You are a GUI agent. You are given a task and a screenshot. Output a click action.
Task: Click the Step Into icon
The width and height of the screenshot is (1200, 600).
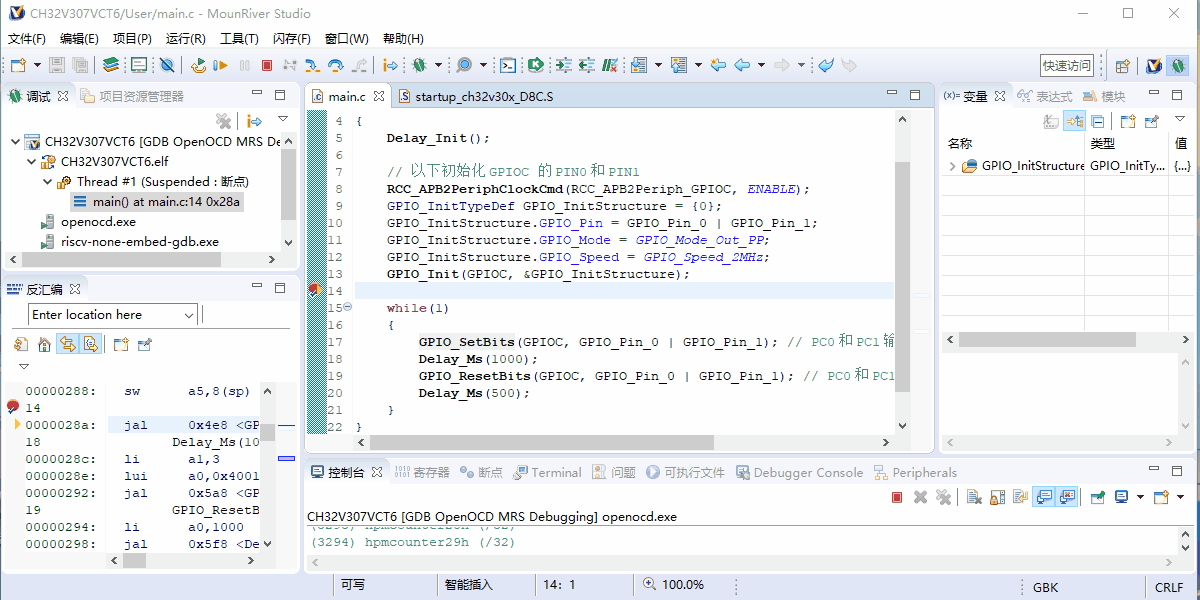(x=312, y=65)
